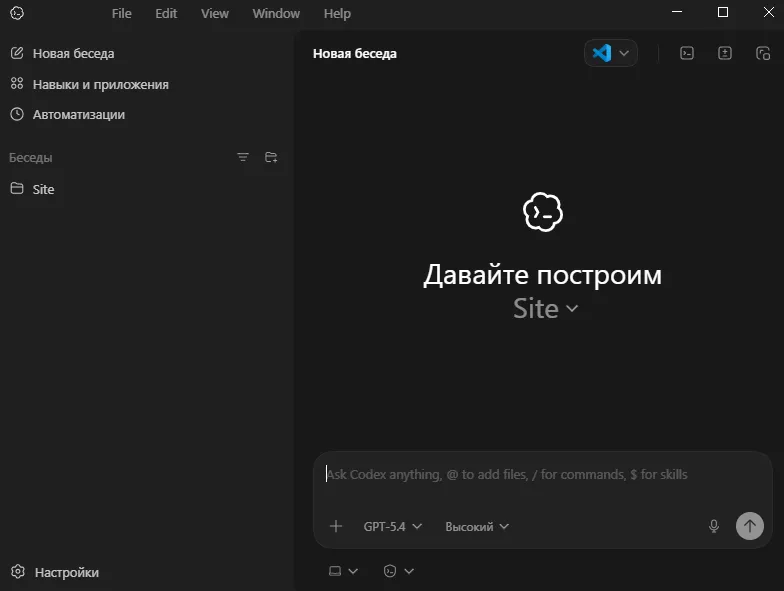Open the Высокий reasoning level dropdown
This screenshot has height=591, width=784.
477,526
